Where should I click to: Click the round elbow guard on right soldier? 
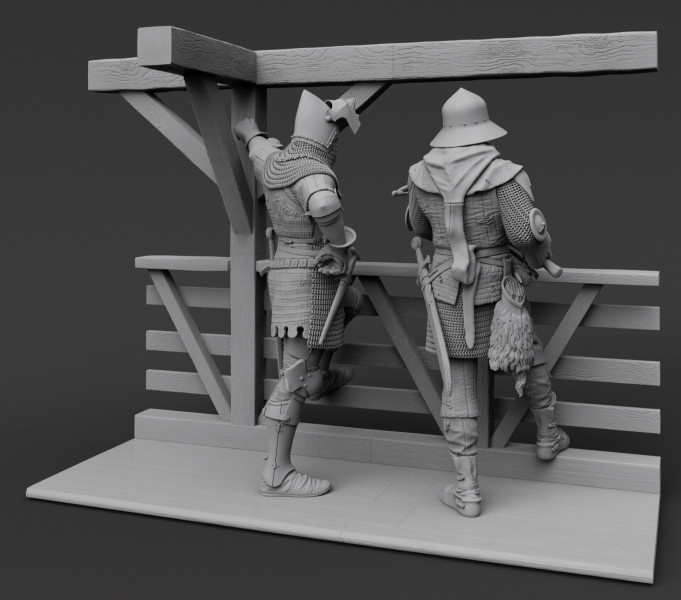537,226
